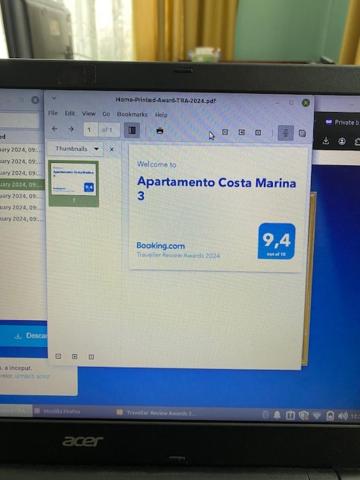
Task: Click the third zoom icon before the separator
Action: (x=258, y=133)
